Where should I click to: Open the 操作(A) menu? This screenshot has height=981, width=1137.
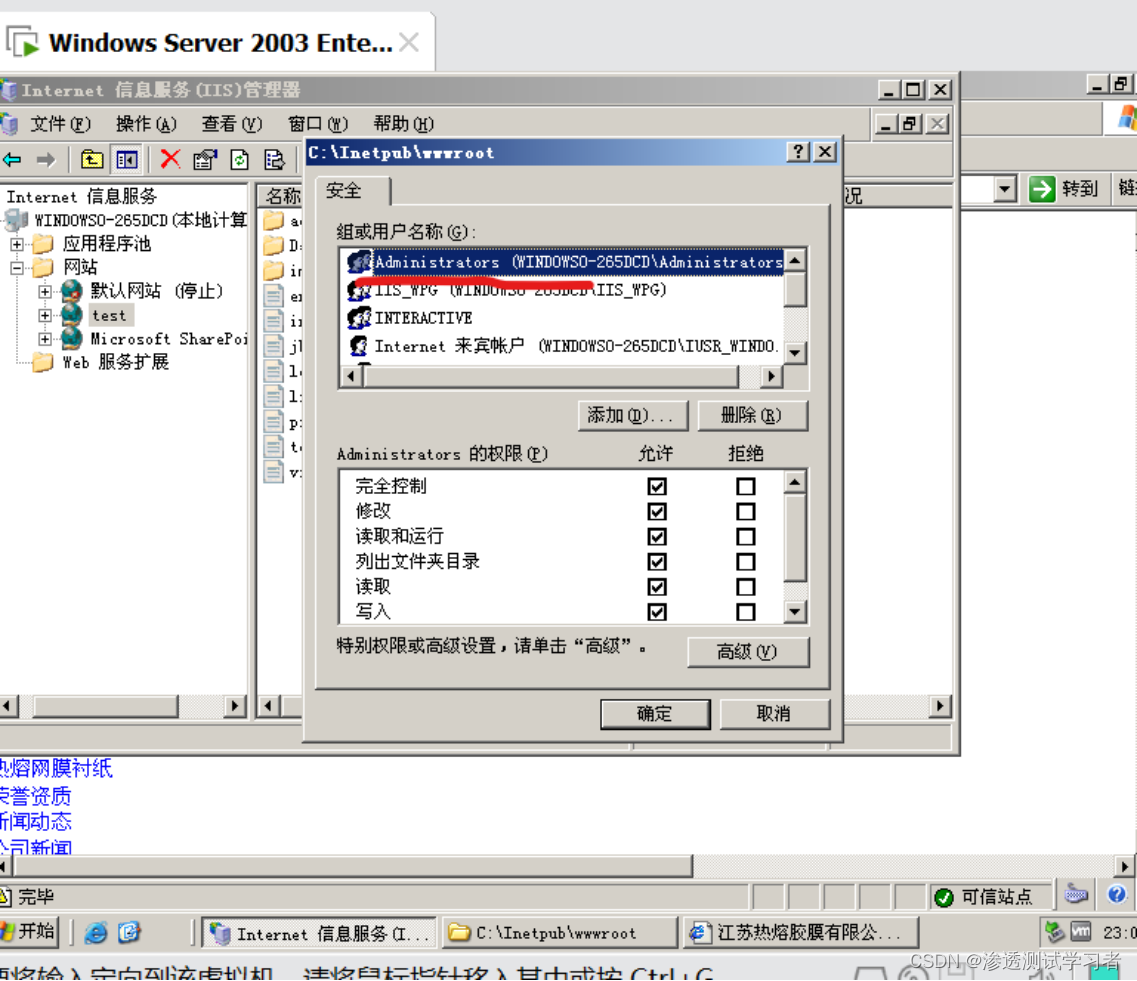point(146,124)
